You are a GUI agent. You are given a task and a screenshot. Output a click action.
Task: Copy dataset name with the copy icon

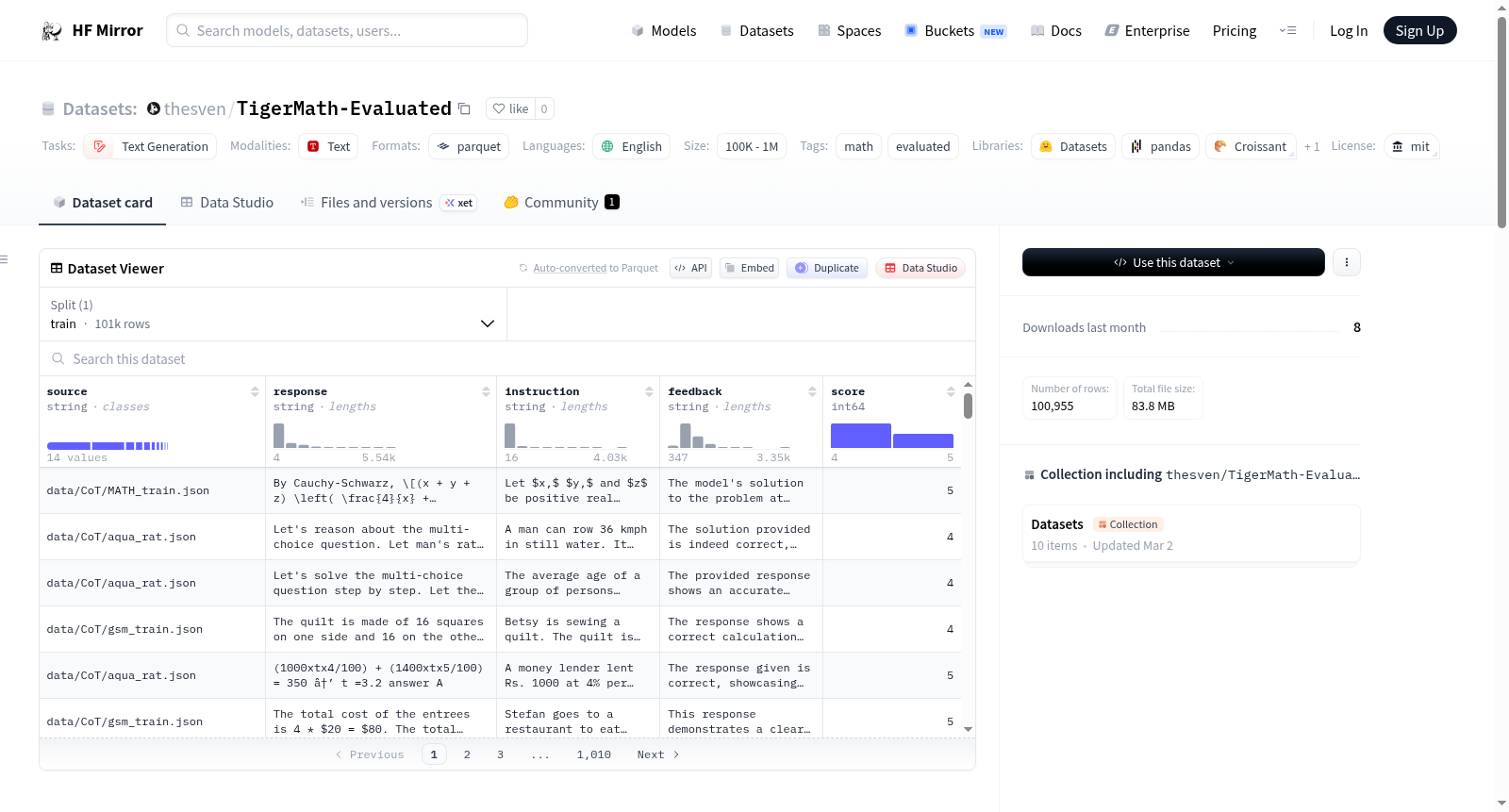point(464,108)
